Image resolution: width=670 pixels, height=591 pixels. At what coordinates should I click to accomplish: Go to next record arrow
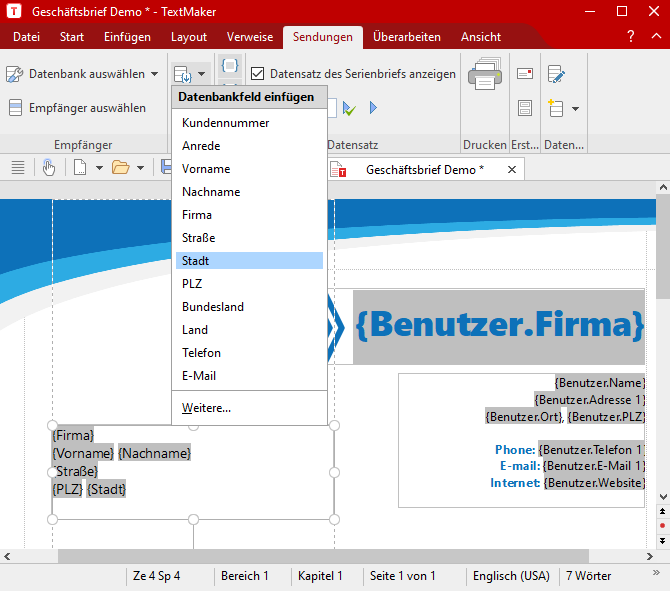[373, 108]
